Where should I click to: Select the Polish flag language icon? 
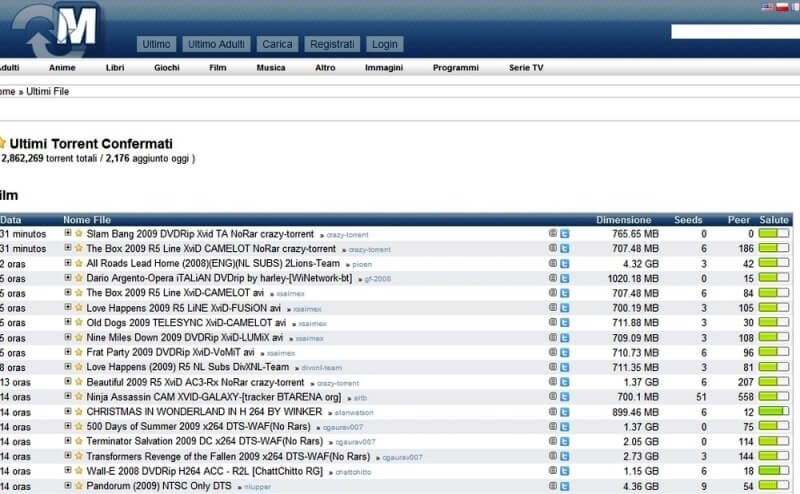click(x=783, y=7)
